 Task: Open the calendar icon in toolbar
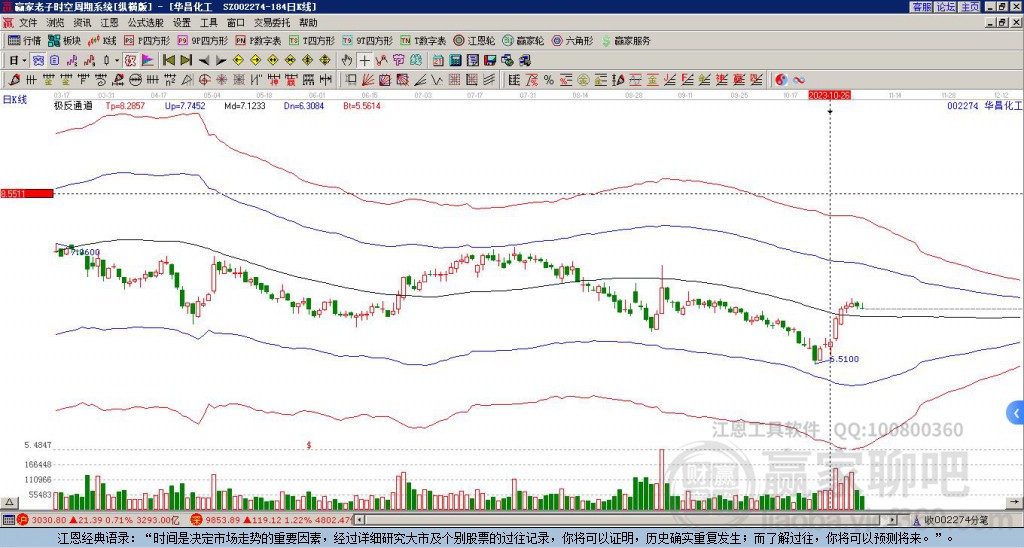pos(438,61)
